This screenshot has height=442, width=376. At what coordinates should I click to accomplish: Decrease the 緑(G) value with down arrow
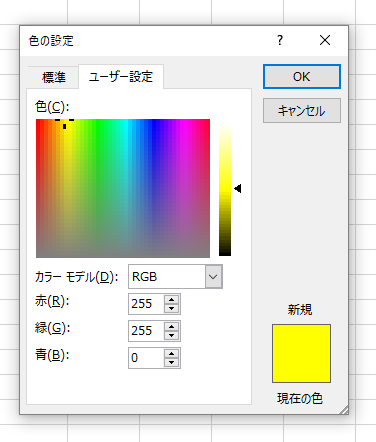coord(172,335)
